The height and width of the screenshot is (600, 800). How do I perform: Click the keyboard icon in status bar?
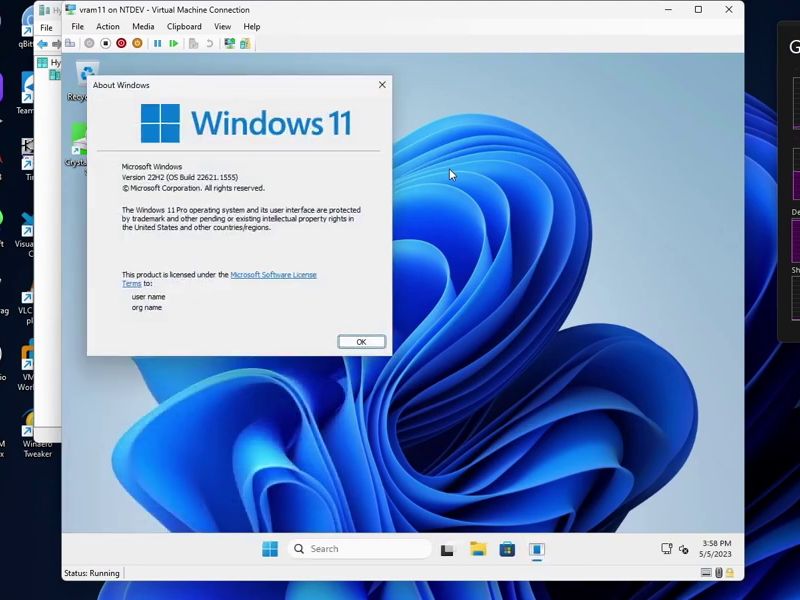point(706,573)
